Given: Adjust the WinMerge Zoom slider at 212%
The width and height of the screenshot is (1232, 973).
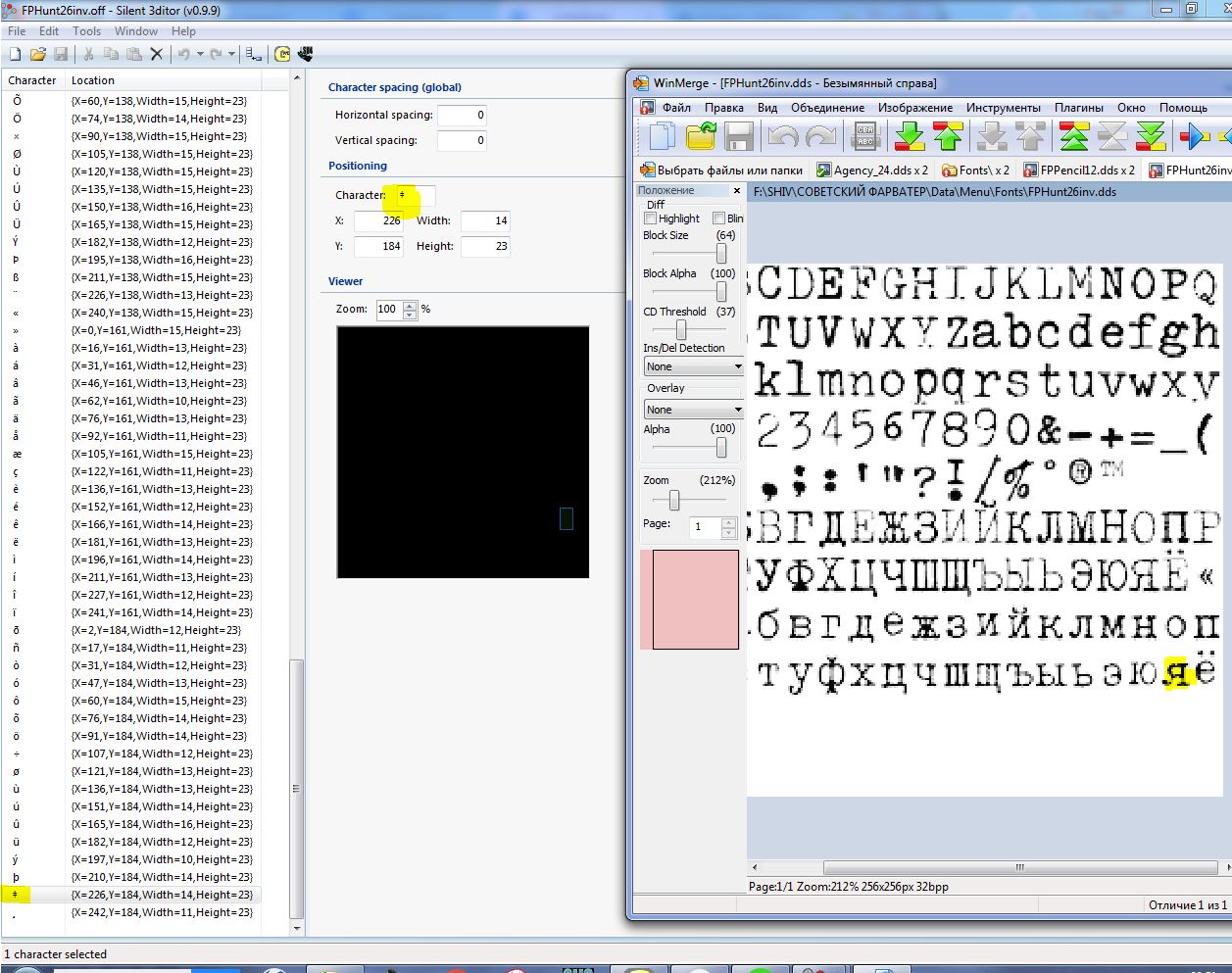Looking at the screenshot, I should 674,500.
